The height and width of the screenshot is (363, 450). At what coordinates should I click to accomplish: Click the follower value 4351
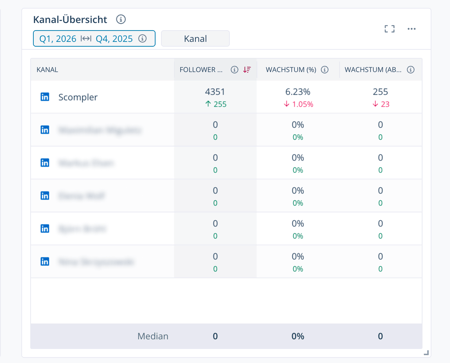point(215,92)
